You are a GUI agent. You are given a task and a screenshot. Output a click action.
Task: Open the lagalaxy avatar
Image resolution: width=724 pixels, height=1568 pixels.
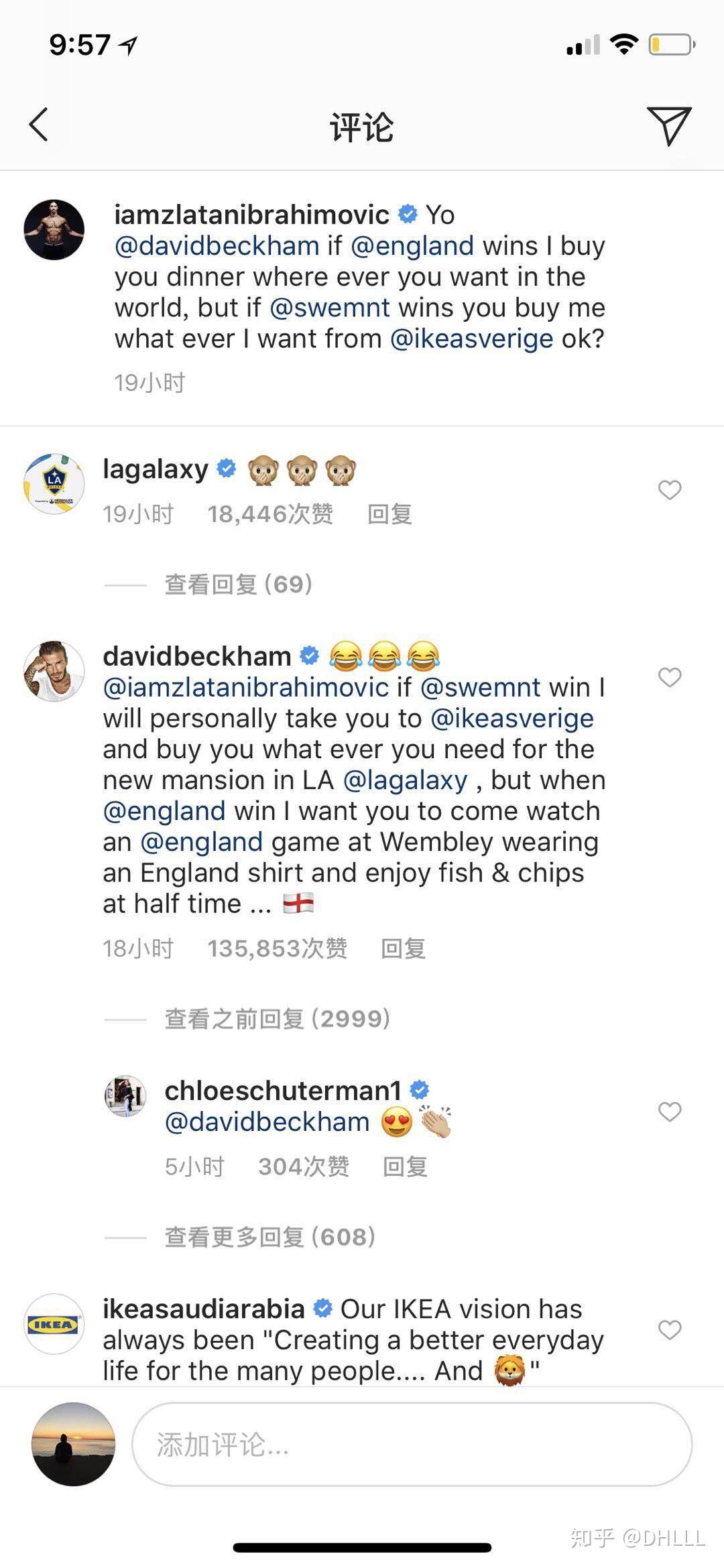[54, 483]
